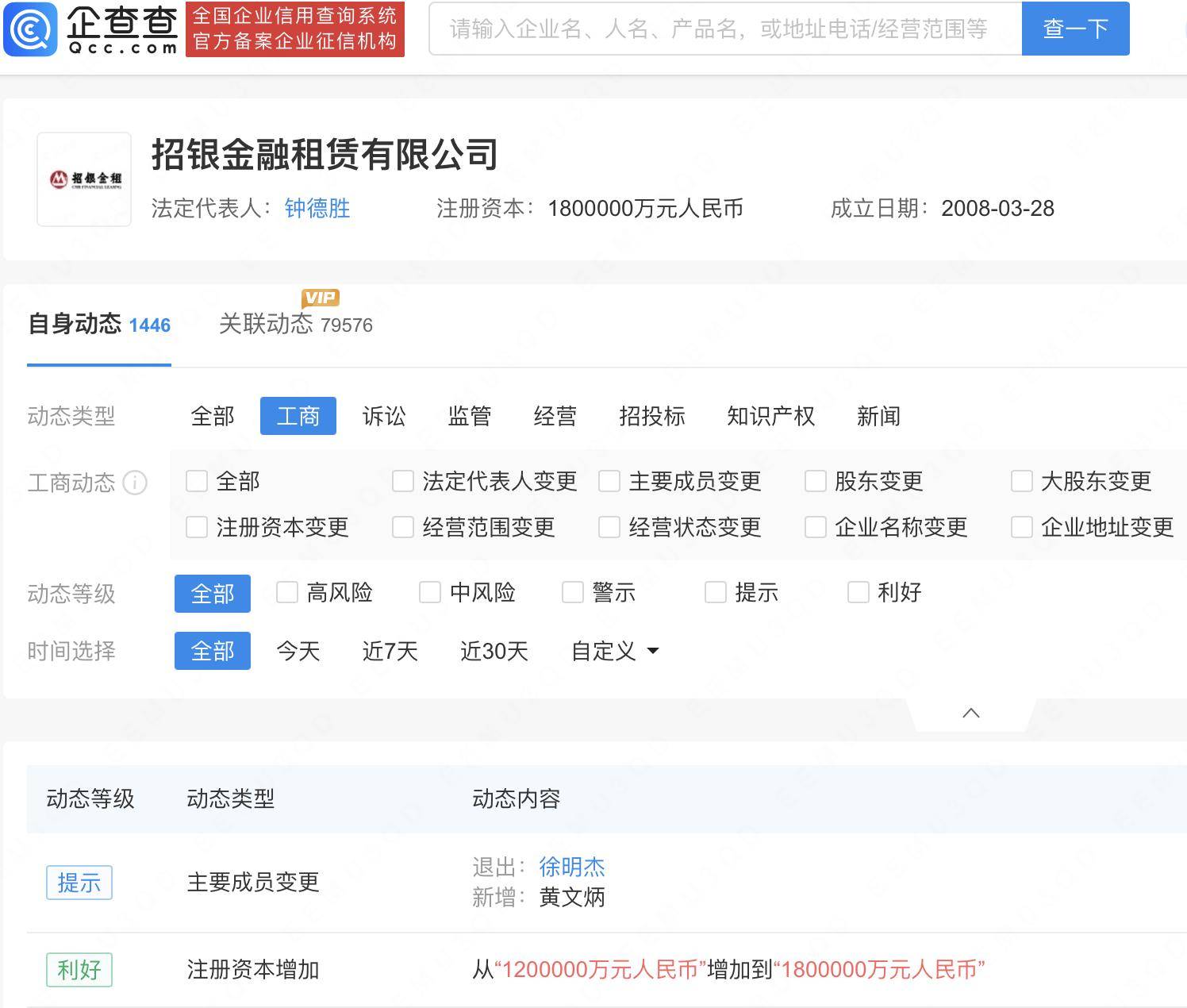Check 经营状态变更 checkbox
The width and height of the screenshot is (1187, 1008).
(609, 527)
